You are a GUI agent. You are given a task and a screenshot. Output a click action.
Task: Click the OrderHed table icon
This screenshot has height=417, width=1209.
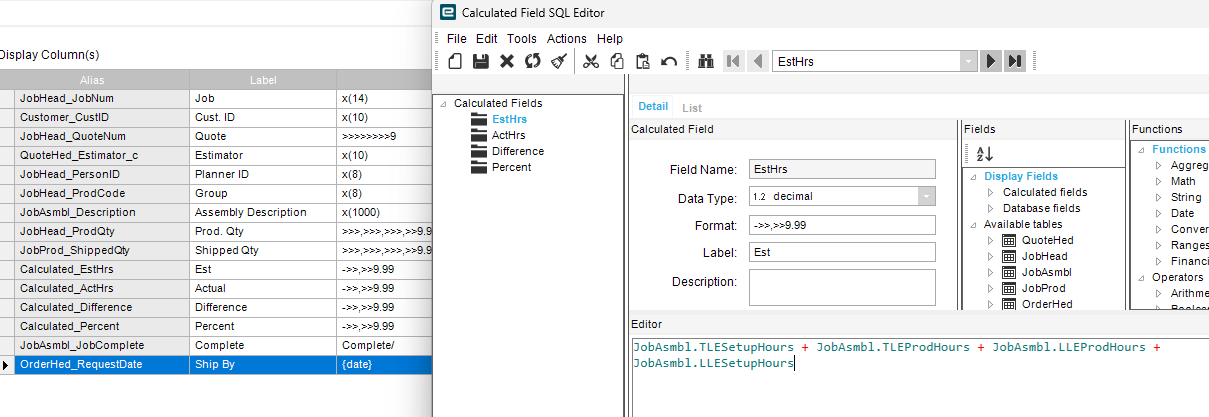(1009, 305)
